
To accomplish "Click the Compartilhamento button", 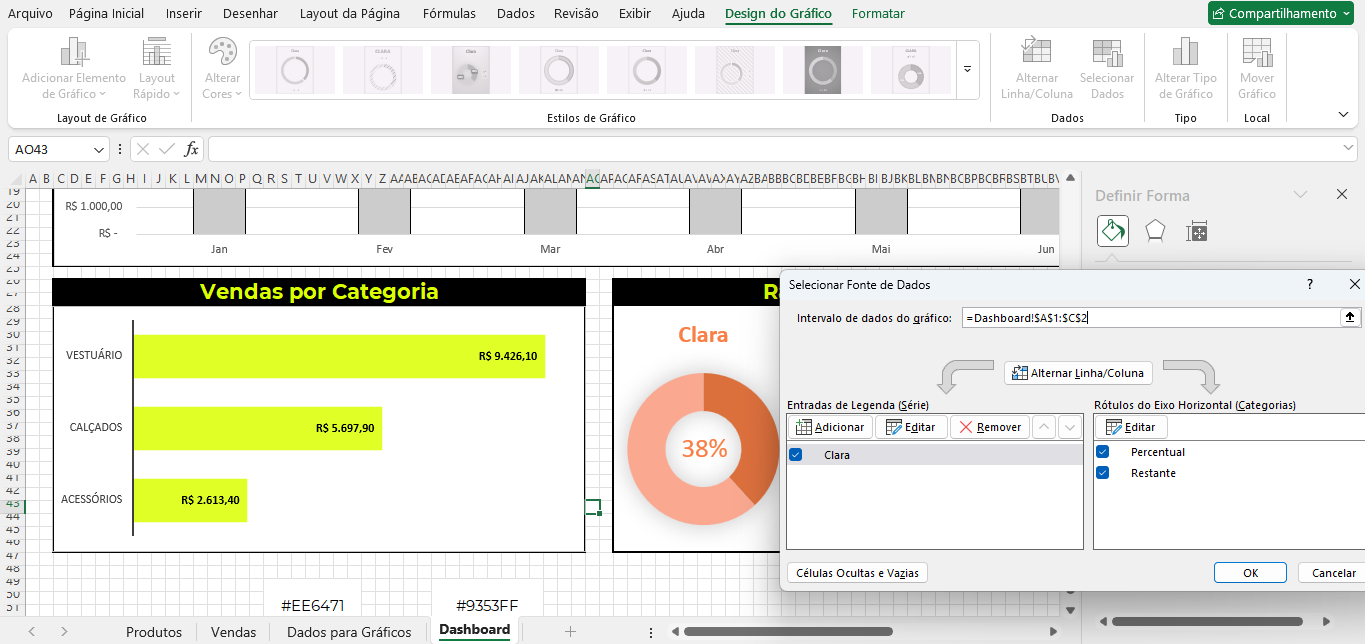I will [1279, 13].
